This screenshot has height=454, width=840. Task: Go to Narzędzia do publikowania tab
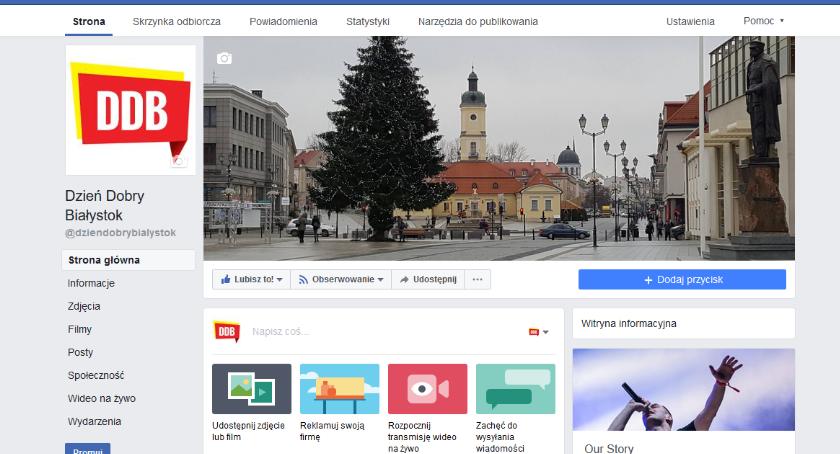click(478, 20)
